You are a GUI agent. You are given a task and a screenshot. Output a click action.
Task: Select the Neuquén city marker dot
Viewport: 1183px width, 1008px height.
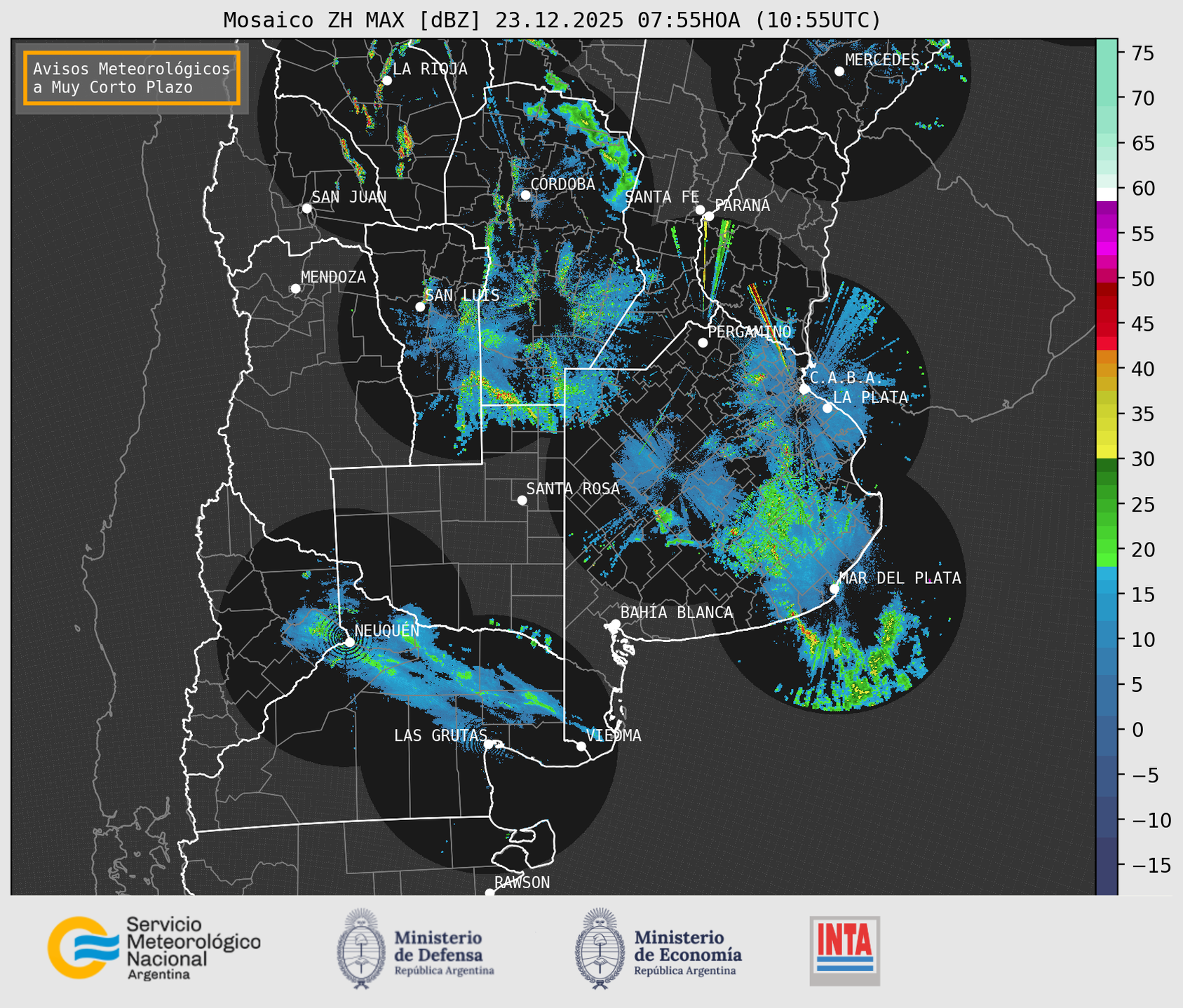[x=349, y=641]
